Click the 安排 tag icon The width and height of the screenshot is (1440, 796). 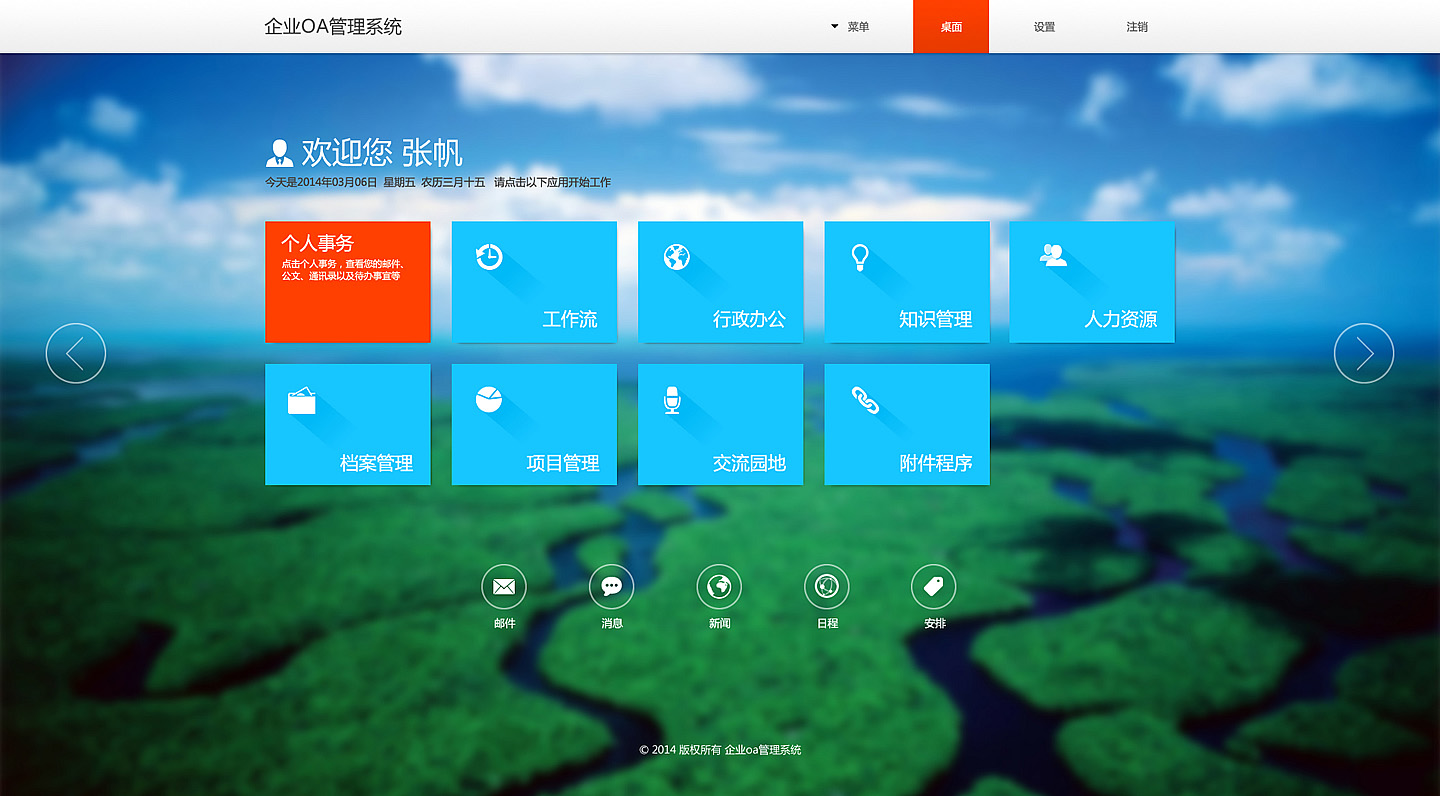pyautogui.click(x=934, y=587)
